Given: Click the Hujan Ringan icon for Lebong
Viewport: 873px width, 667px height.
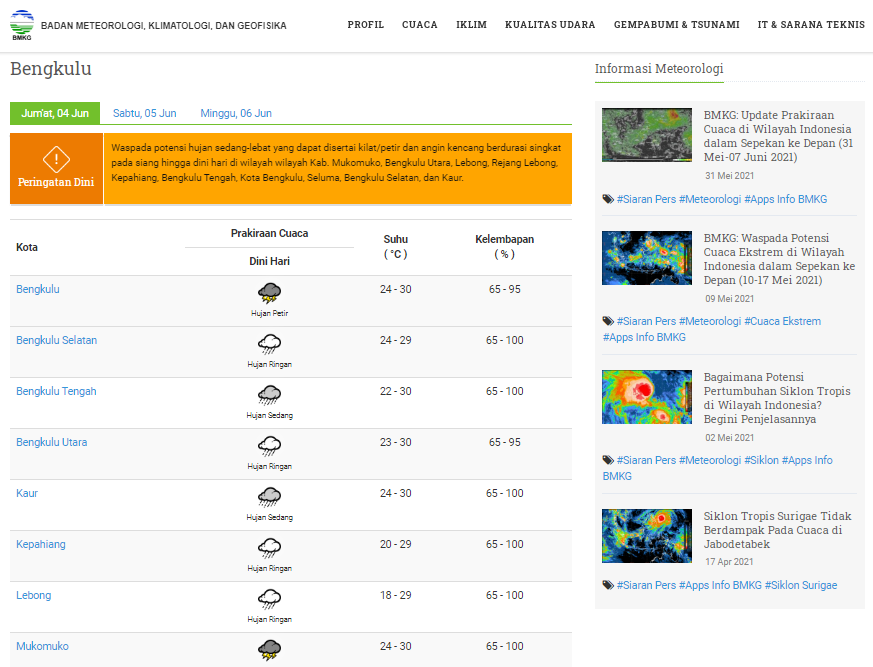Looking at the screenshot, I should [269, 599].
